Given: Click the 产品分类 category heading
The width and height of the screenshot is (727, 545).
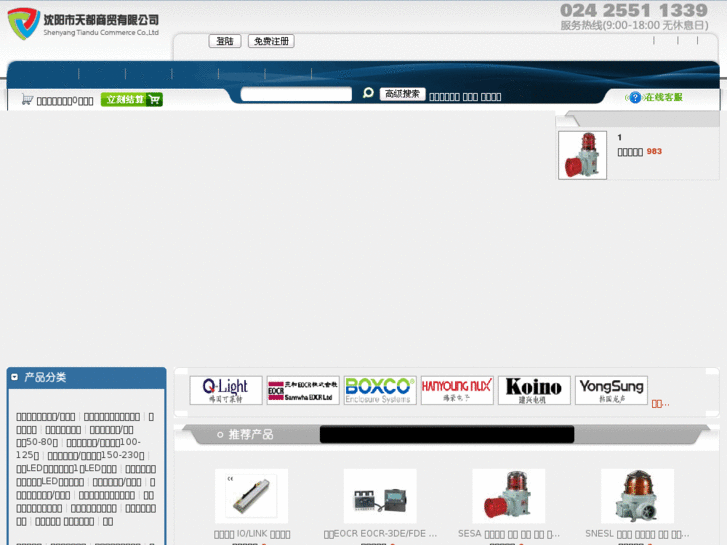Looking at the screenshot, I should click(45, 377).
